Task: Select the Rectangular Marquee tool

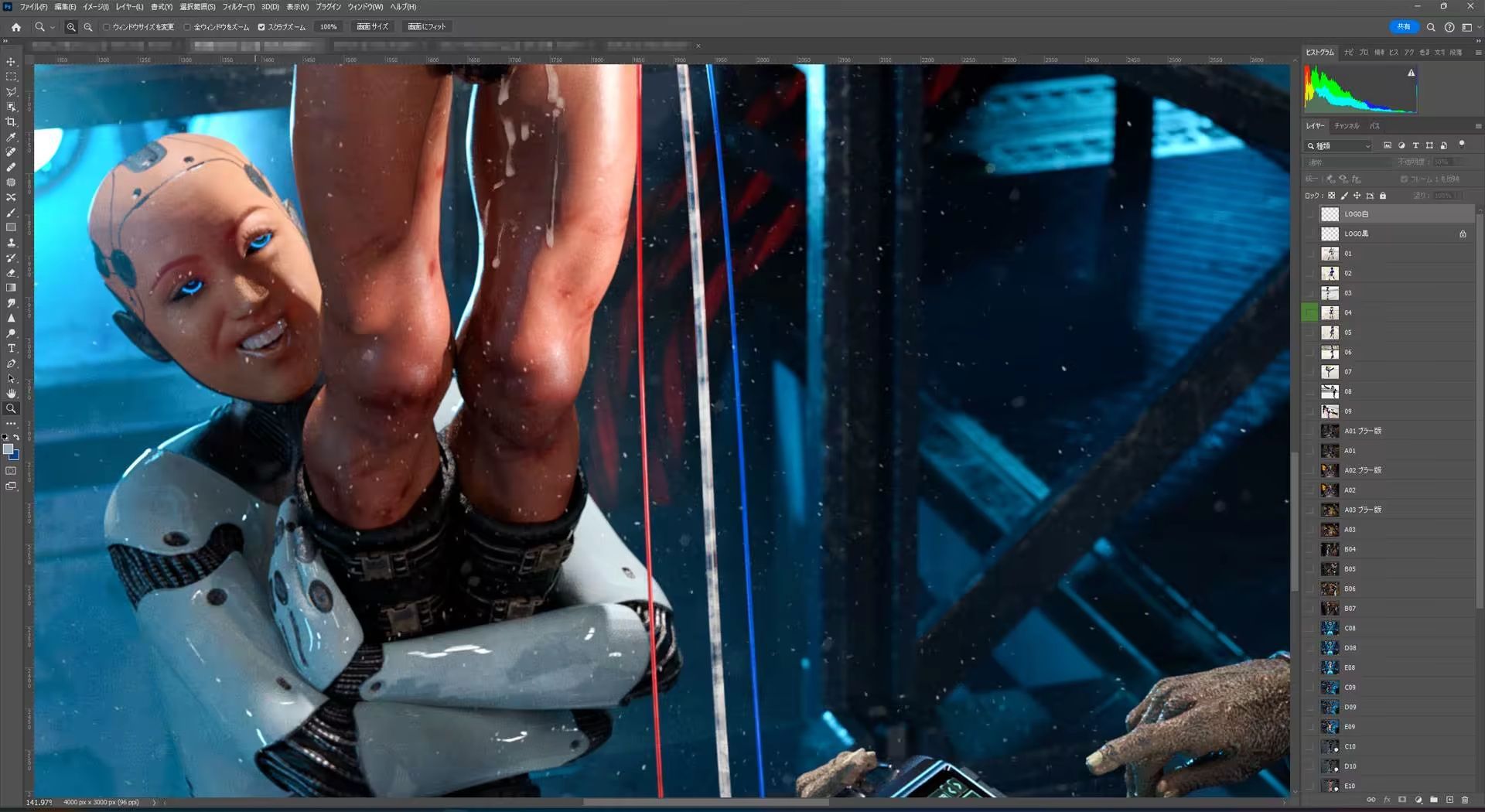Action: (x=11, y=77)
